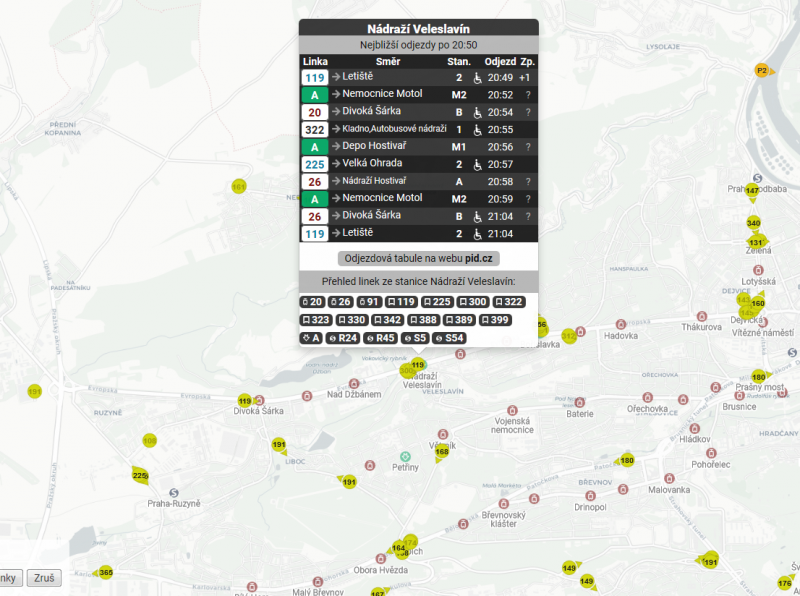Viewport: 800px width, 596px height.
Task: Click vehicle marker P2 on river
Action: 762,70
